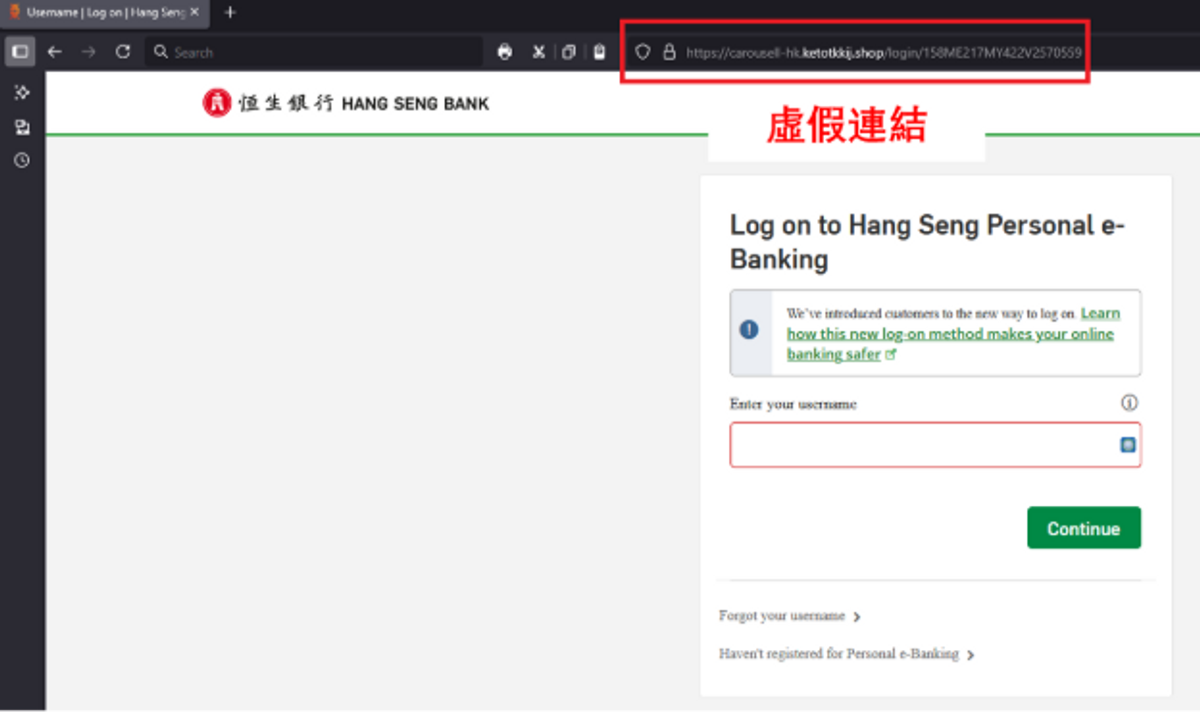Click the blue info exclamation icon
The image size is (1200, 712).
(x=749, y=330)
